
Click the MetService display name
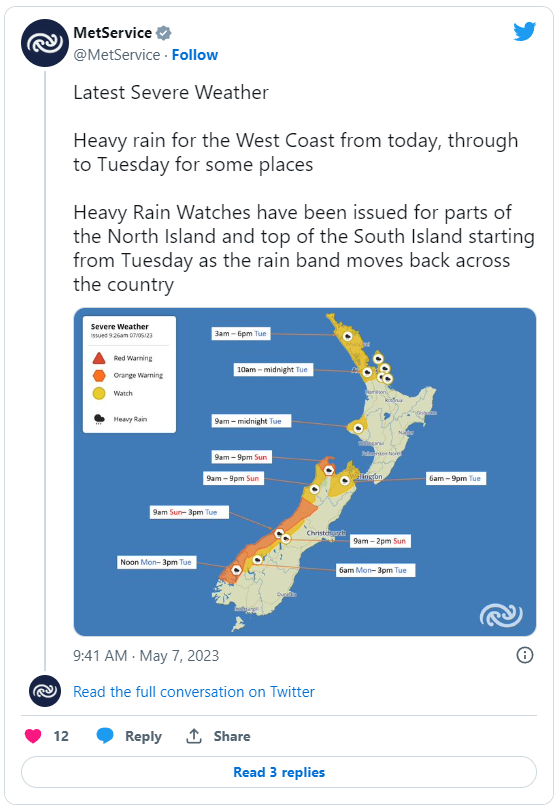[x=113, y=33]
